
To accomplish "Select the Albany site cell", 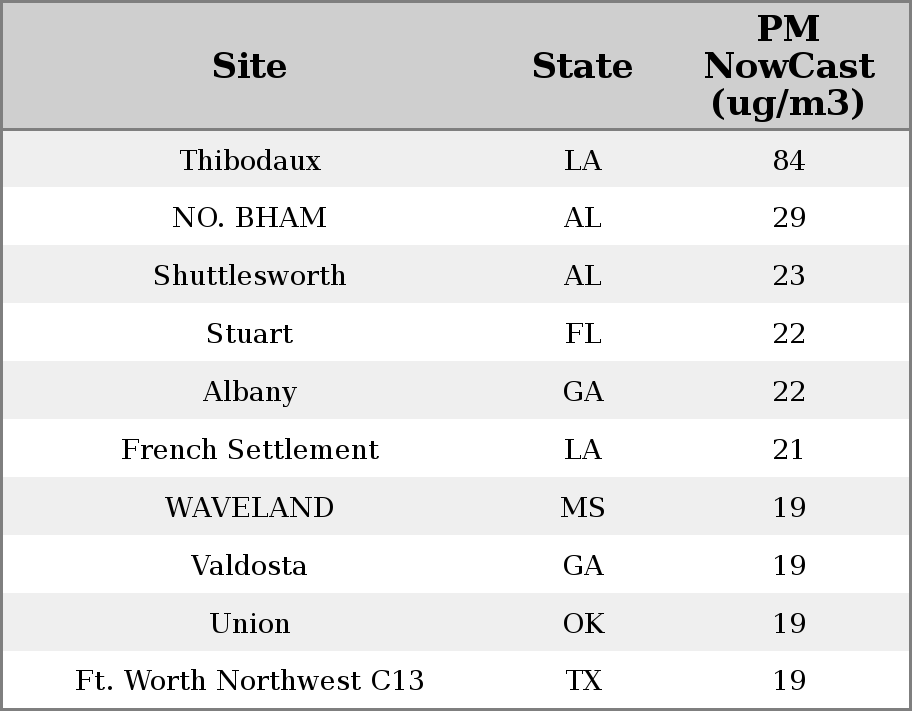I will tap(249, 391).
